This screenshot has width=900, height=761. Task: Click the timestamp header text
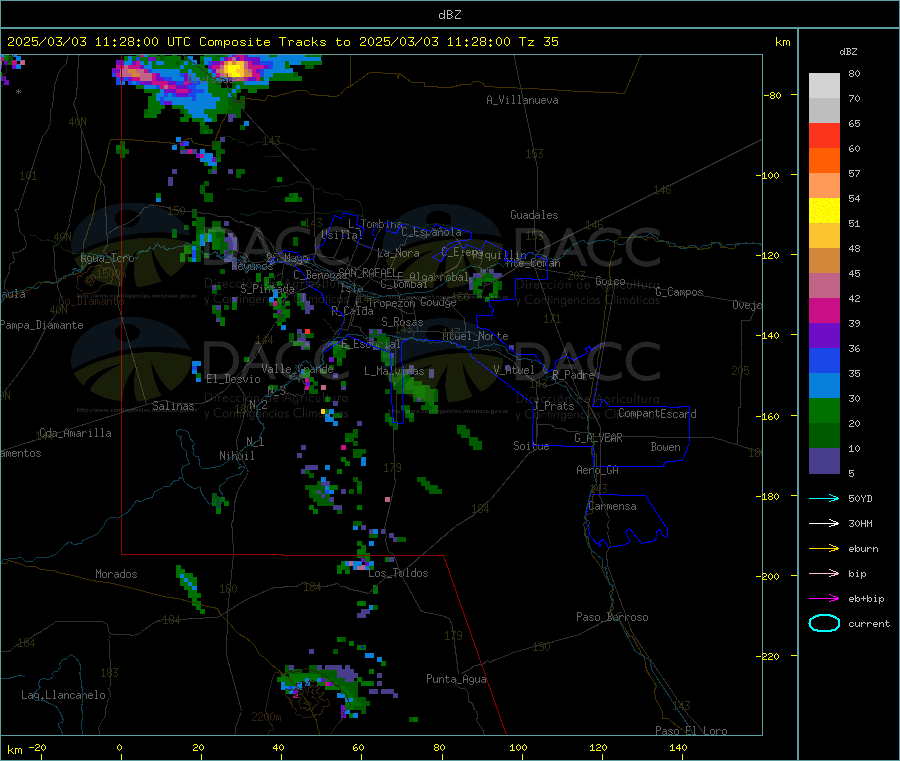(282, 42)
